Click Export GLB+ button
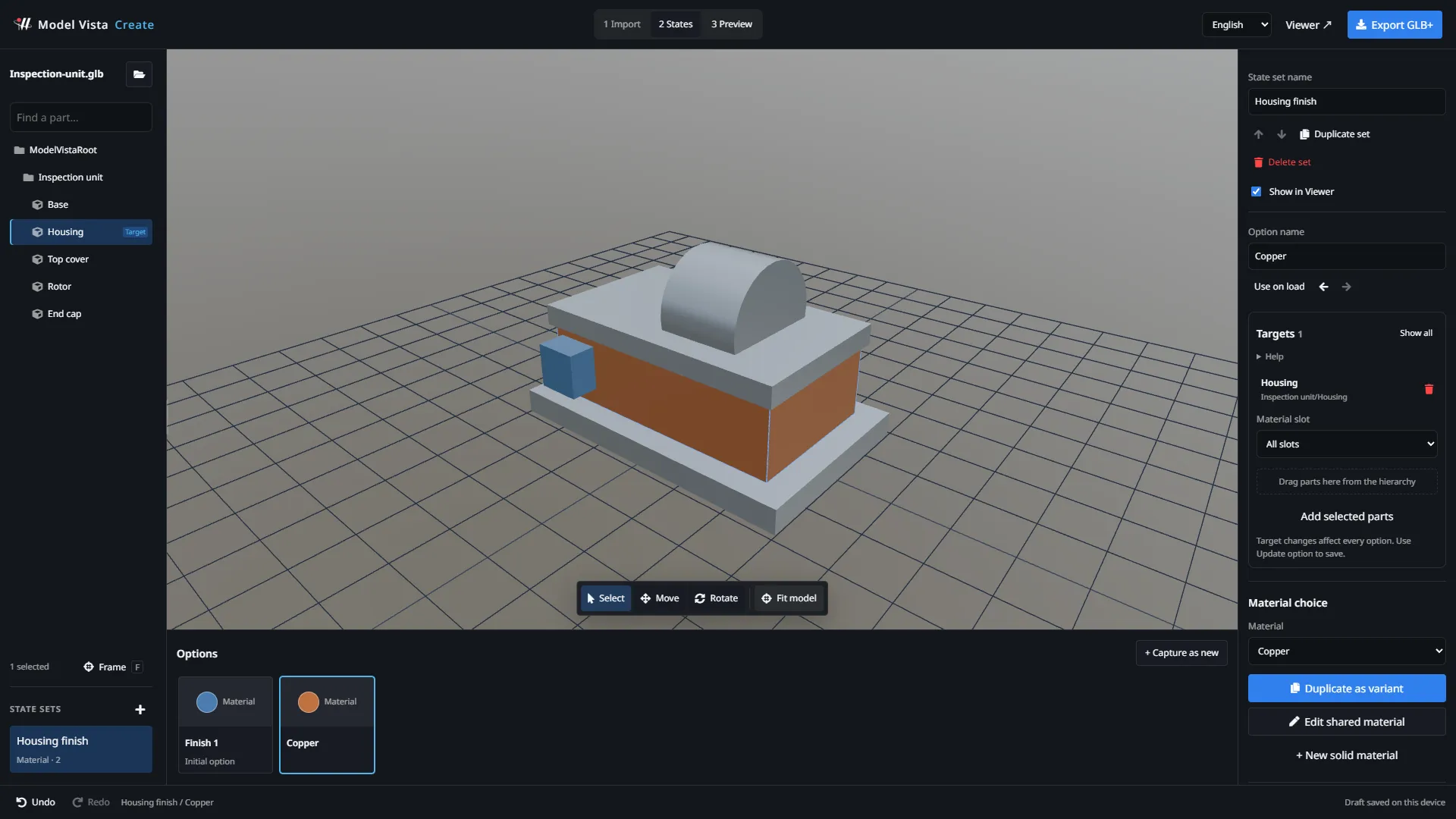 point(1395,25)
